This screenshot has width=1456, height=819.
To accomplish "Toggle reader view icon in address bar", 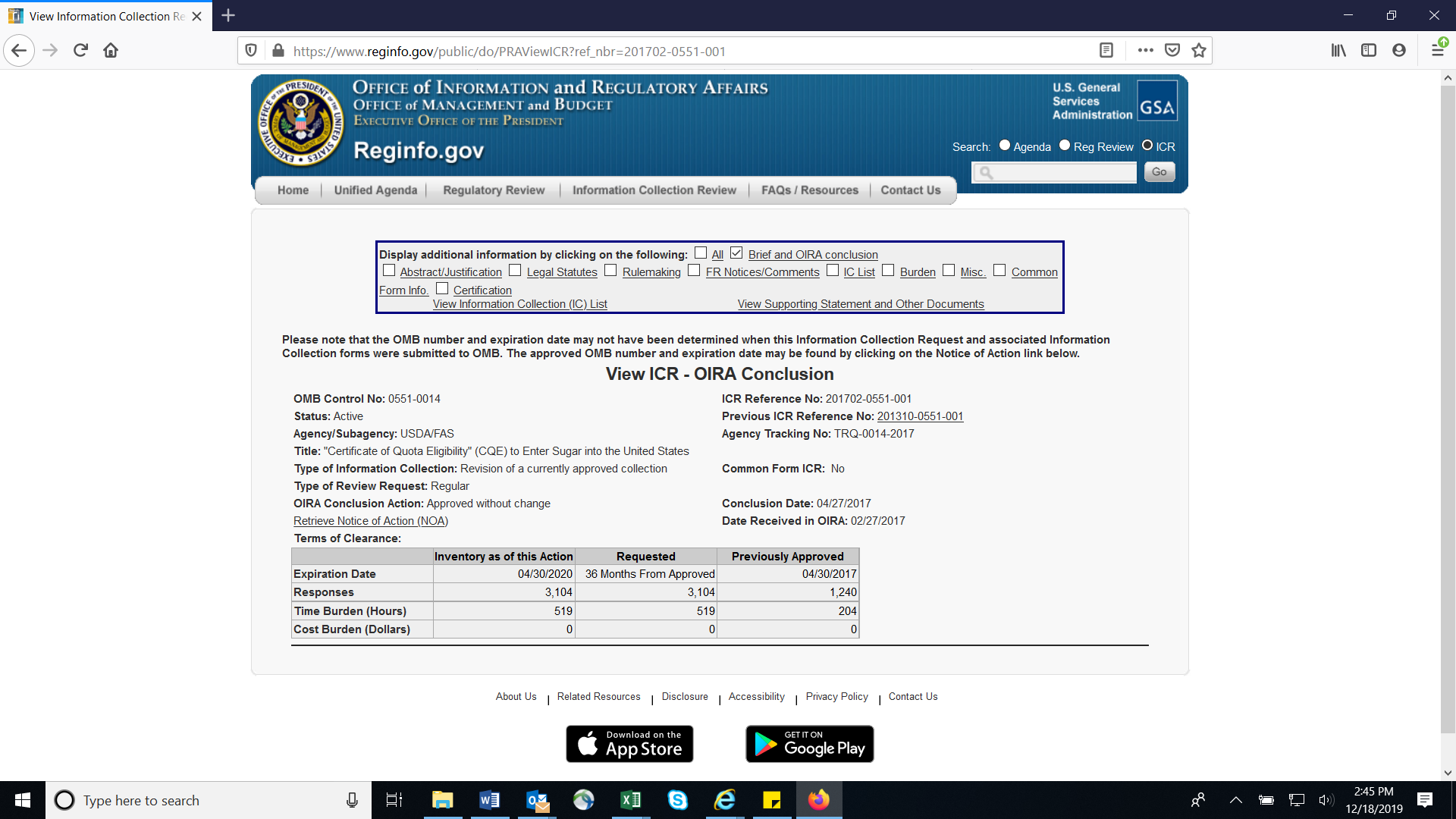I will tap(1106, 51).
